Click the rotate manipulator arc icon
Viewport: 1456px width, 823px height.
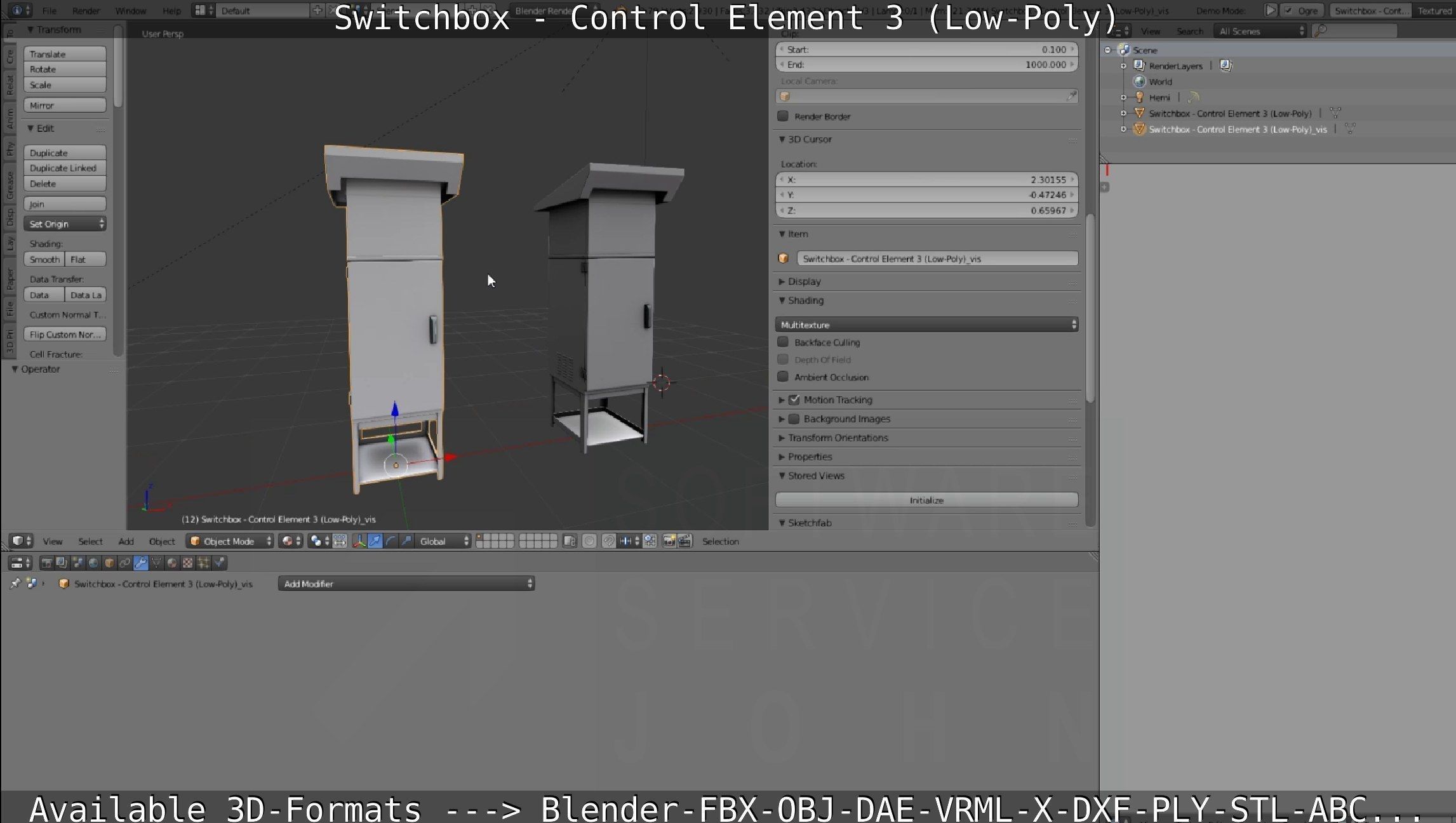click(391, 541)
